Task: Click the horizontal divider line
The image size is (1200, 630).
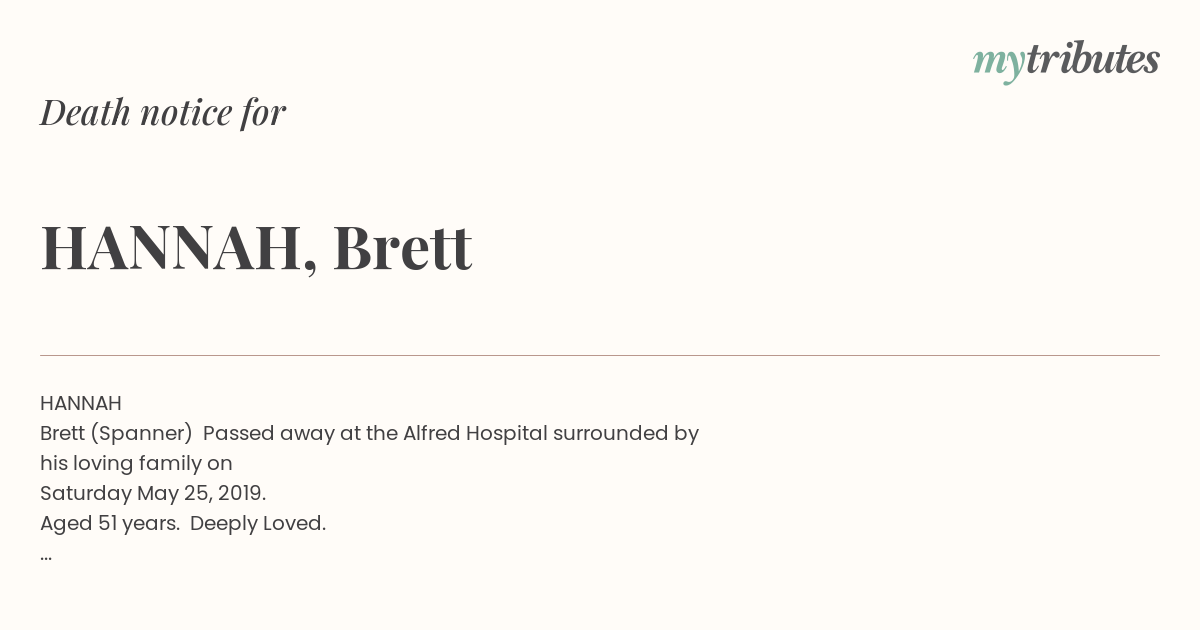Action: (600, 355)
